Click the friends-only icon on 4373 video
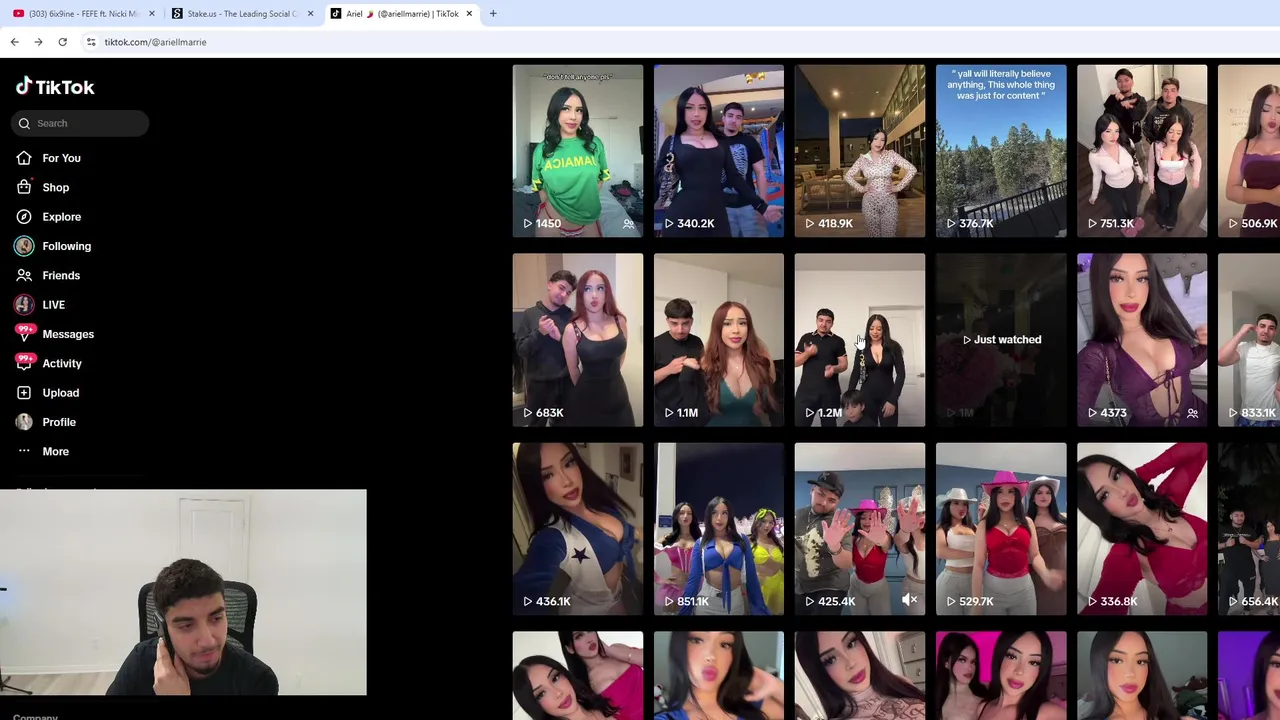This screenshot has height=720, width=1280. (x=1192, y=413)
